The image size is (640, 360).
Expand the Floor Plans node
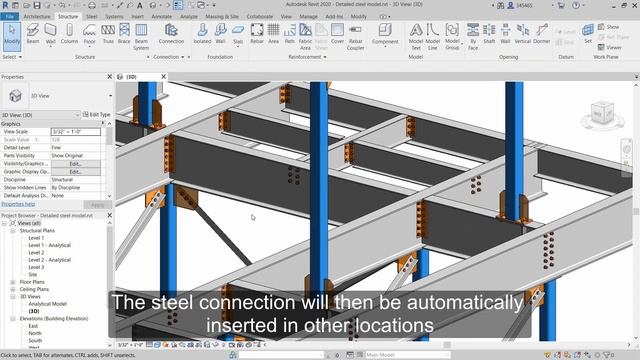point(13,282)
